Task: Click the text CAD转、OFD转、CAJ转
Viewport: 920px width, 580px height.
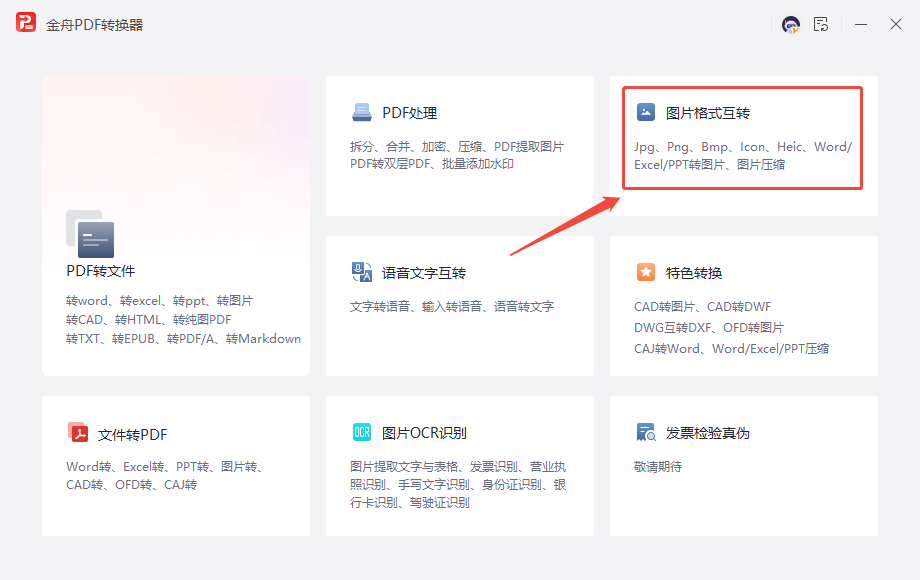Action: pos(131,485)
